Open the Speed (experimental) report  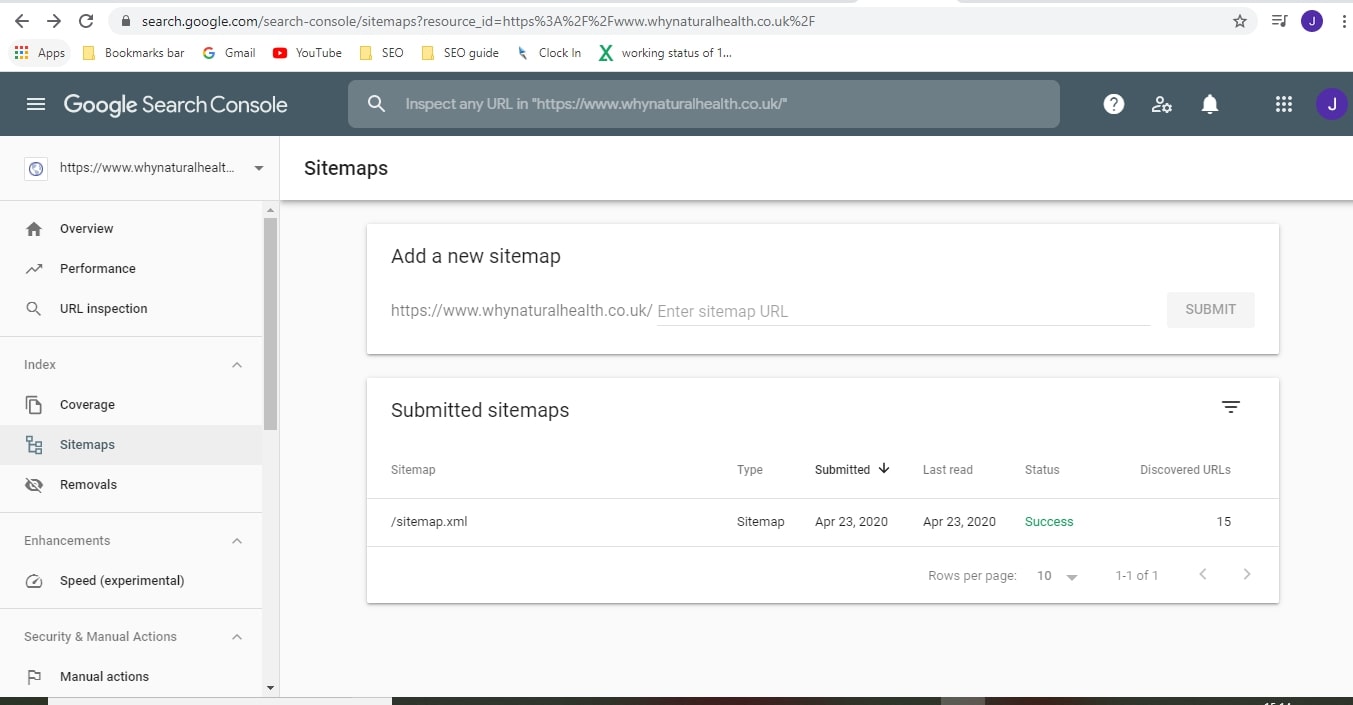(x=123, y=580)
